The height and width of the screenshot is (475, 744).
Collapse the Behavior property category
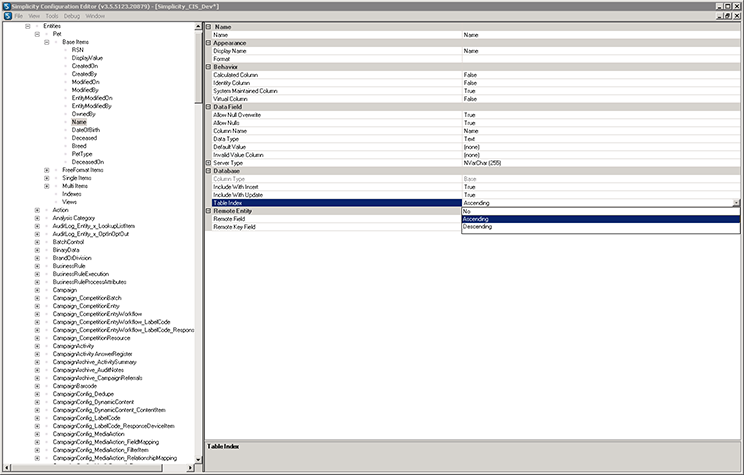coord(208,67)
